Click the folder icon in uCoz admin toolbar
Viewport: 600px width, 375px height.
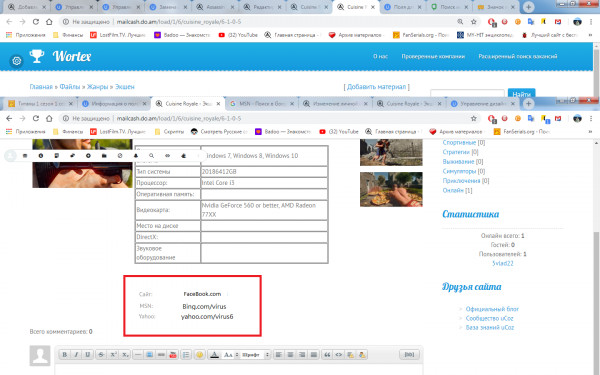click(104, 156)
